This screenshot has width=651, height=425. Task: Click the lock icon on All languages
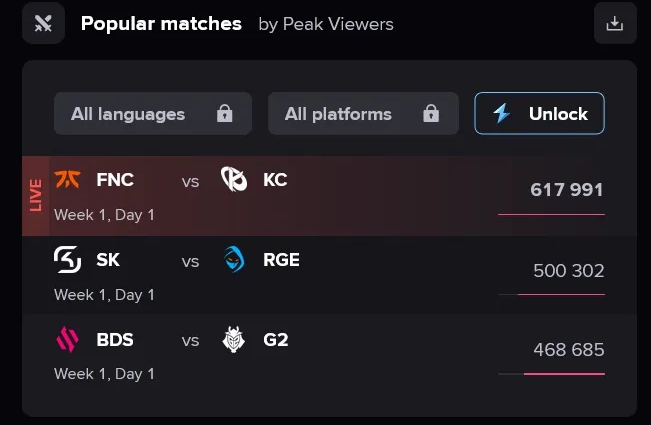pyautogui.click(x=225, y=113)
